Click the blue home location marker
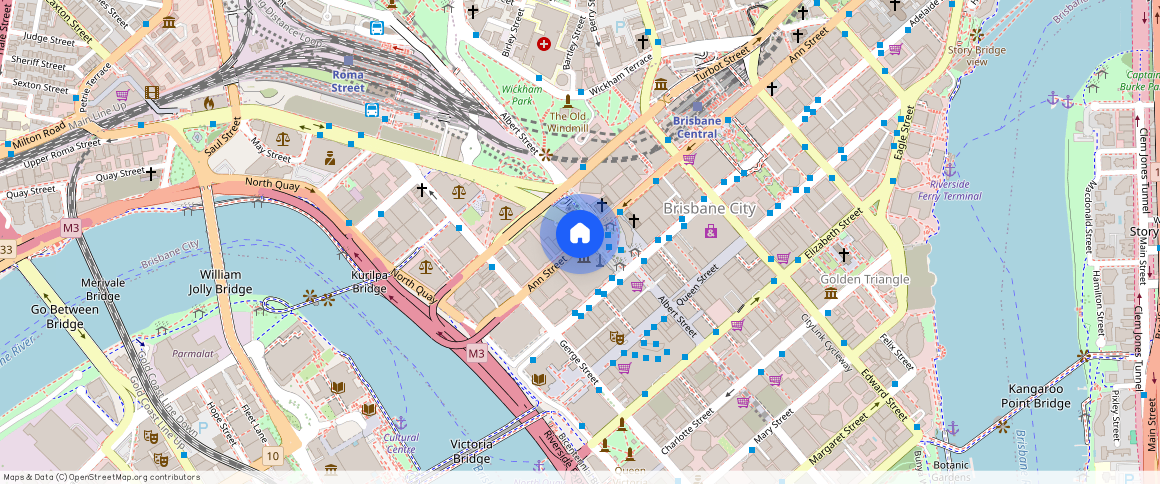This screenshot has height=484, width=1160. click(x=579, y=234)
